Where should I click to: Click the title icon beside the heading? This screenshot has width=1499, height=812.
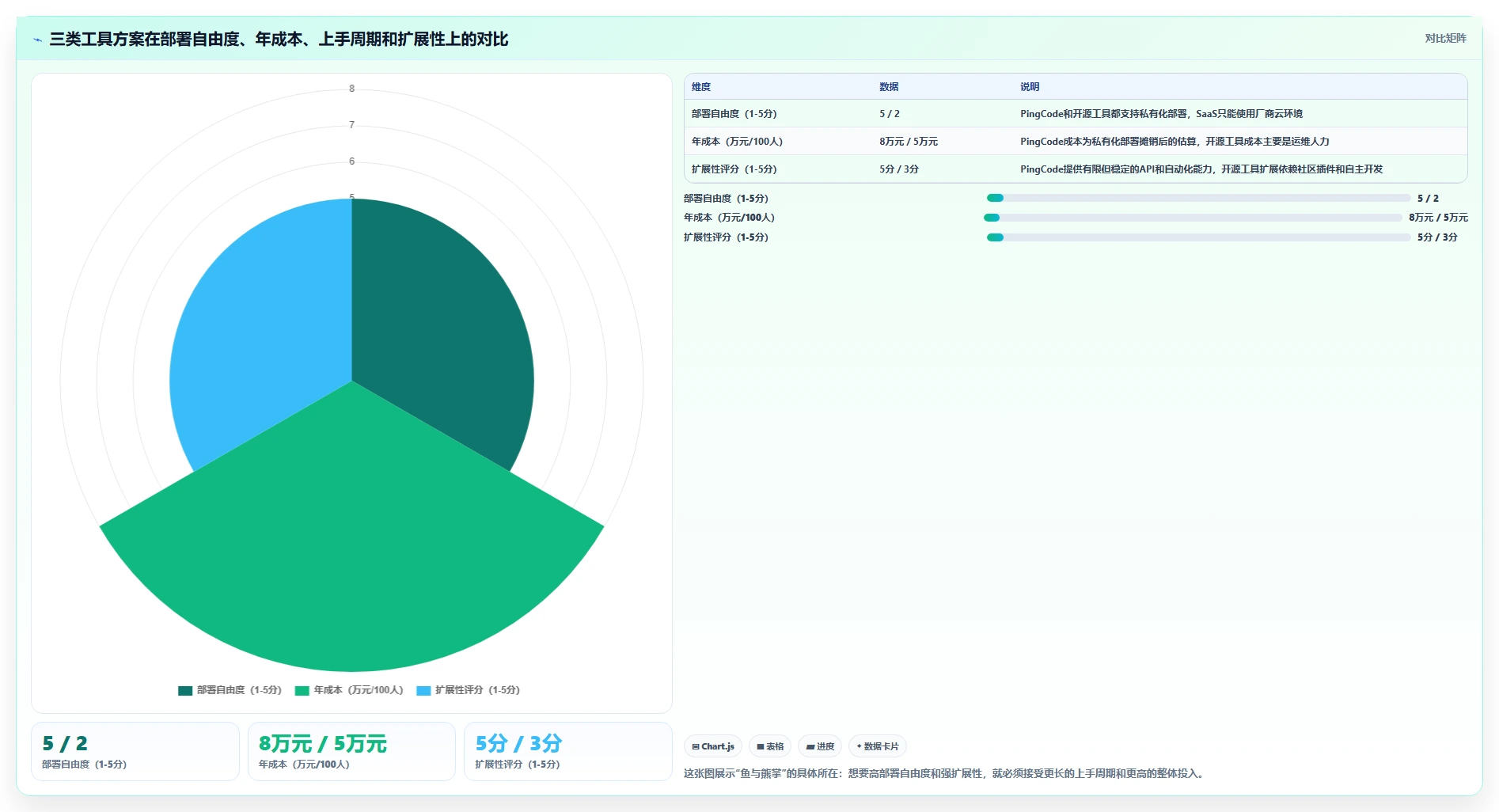point(38,40)
